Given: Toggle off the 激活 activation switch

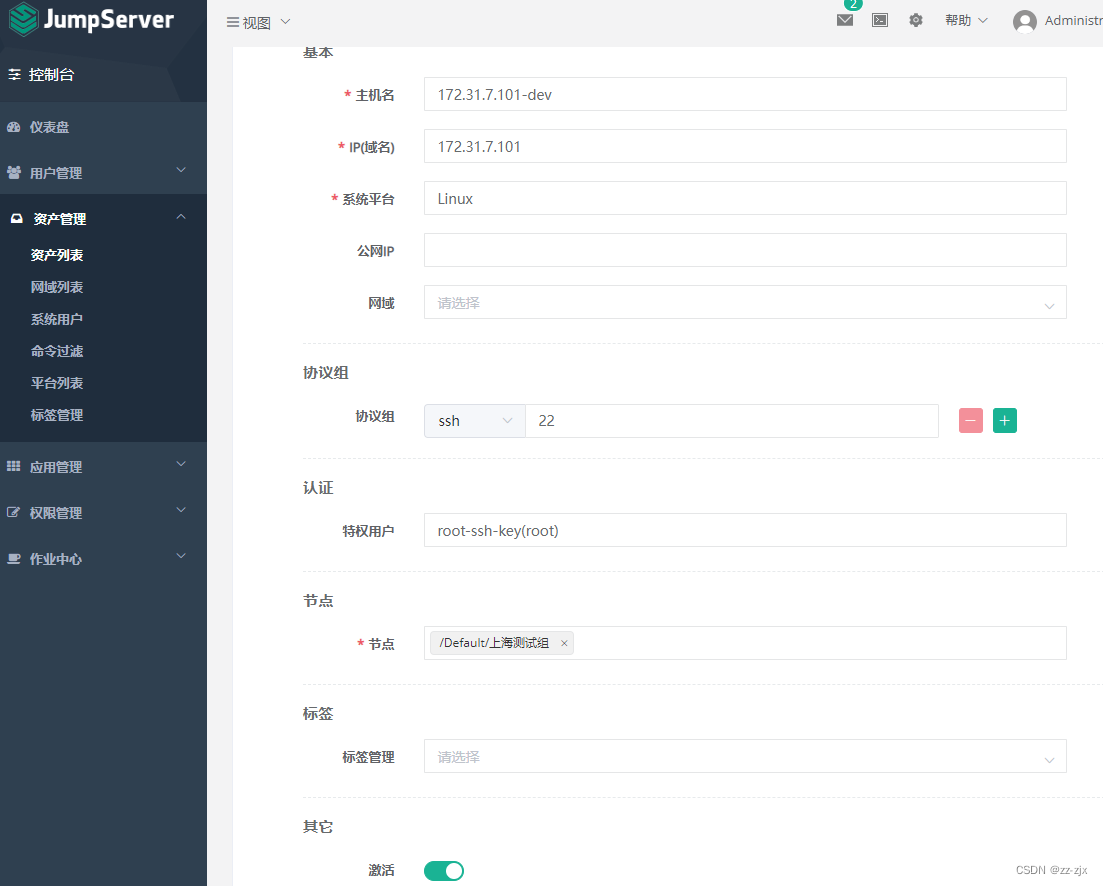Looking at the screenshot, I should 443,871.
